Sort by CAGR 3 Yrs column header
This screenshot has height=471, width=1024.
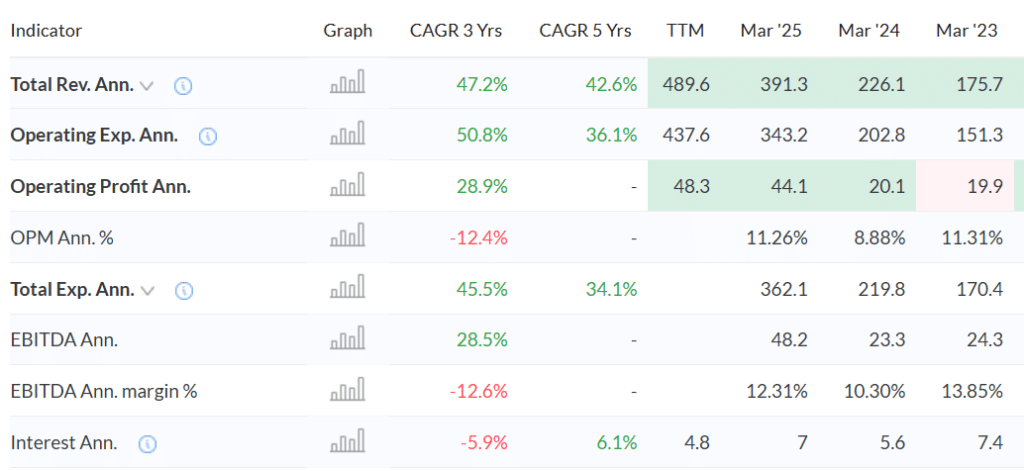pyautogui.click(x=456, y=31)
